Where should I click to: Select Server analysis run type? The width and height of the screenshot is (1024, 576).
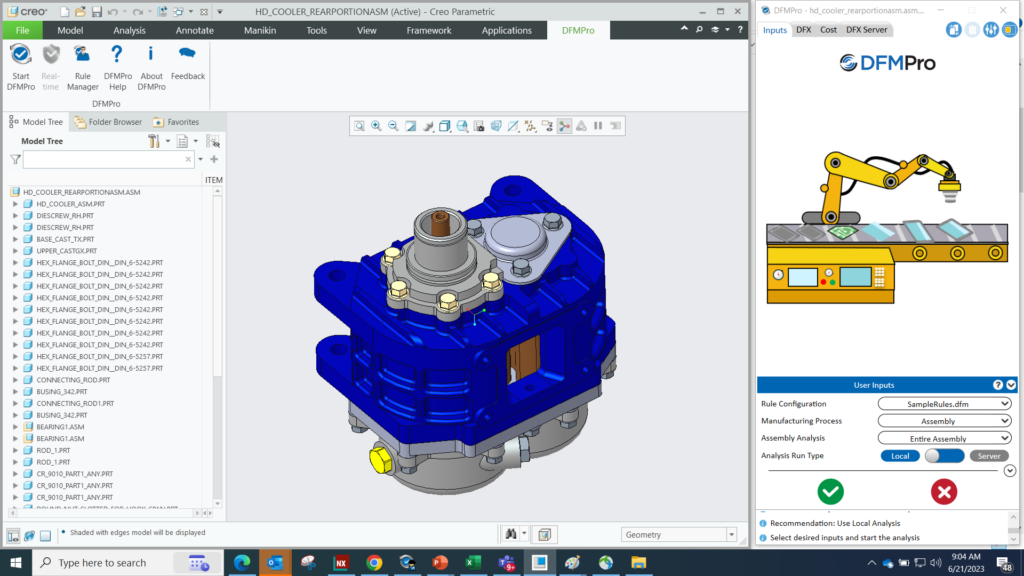[989, 456]
